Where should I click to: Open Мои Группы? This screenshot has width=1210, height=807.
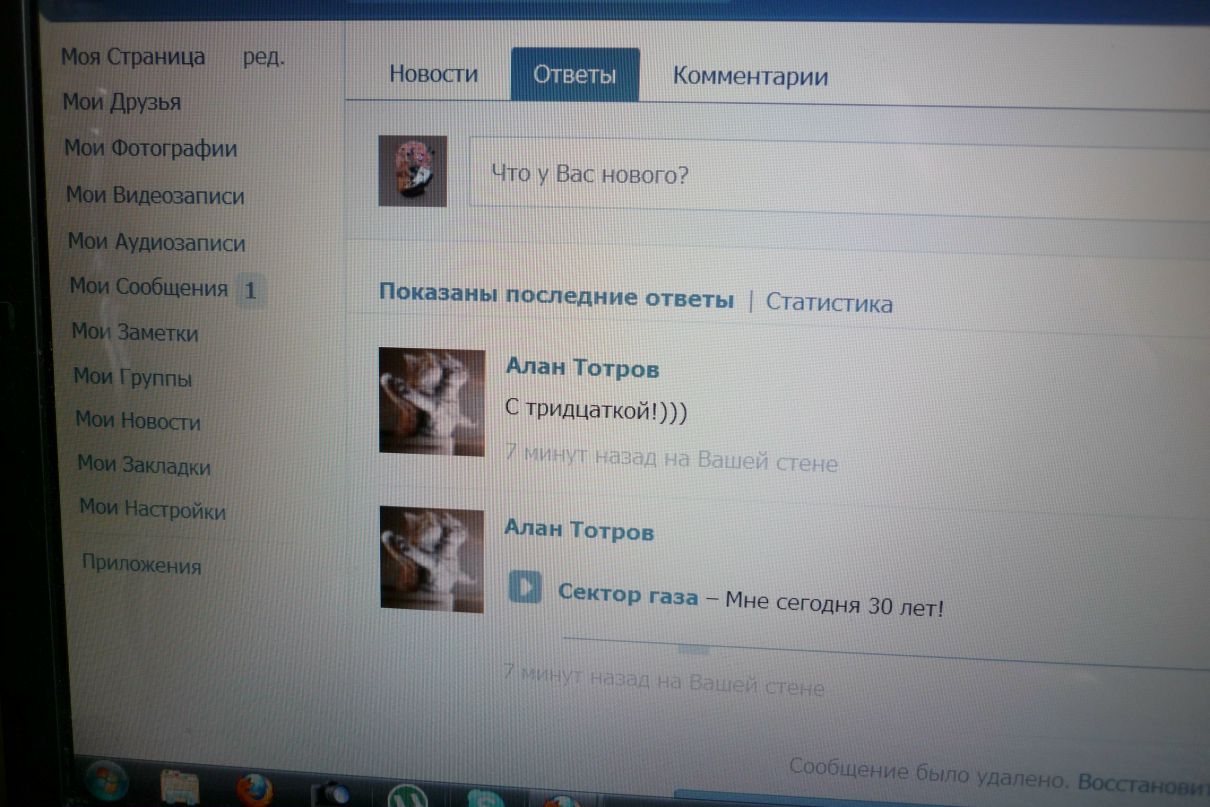pos(133,378)
